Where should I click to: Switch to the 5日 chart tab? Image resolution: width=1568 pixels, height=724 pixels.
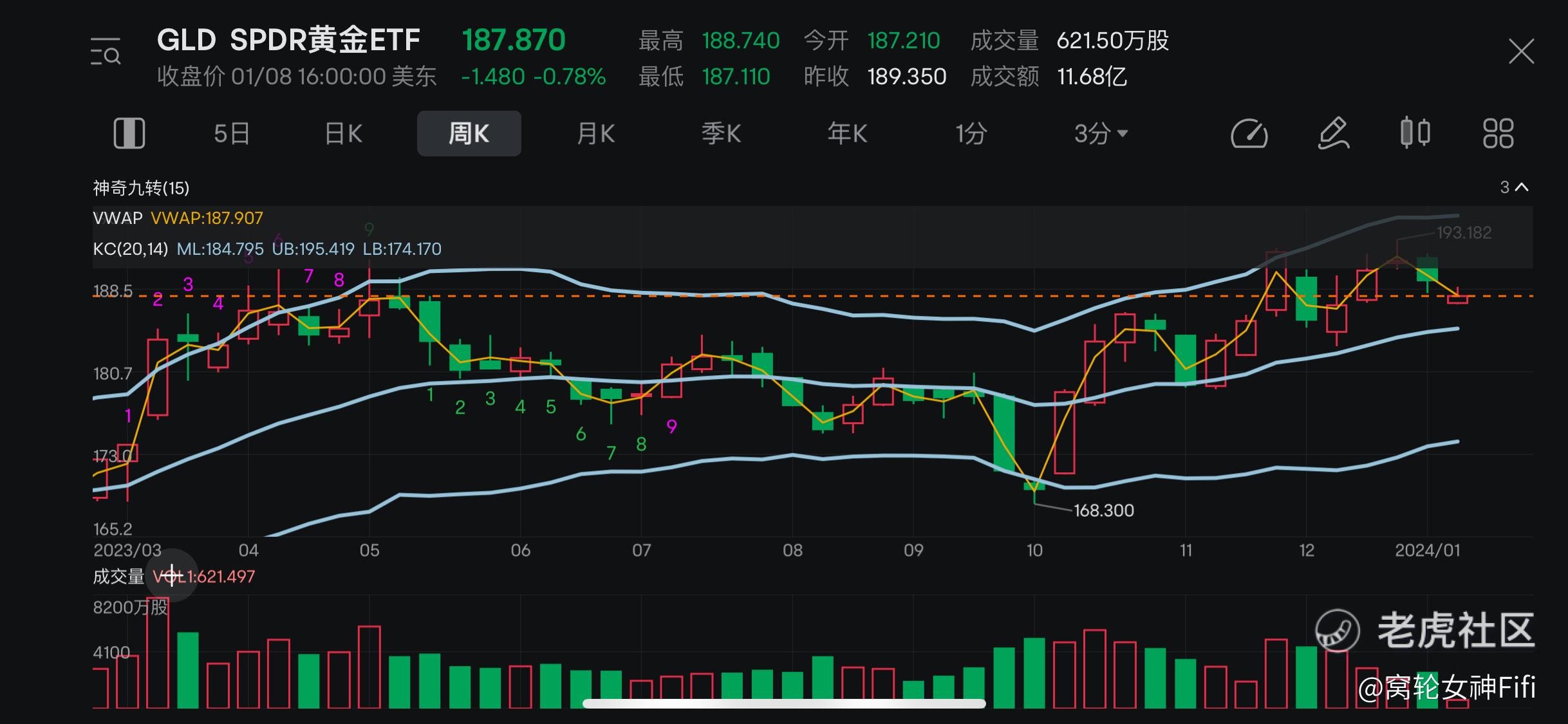[232, 134]
